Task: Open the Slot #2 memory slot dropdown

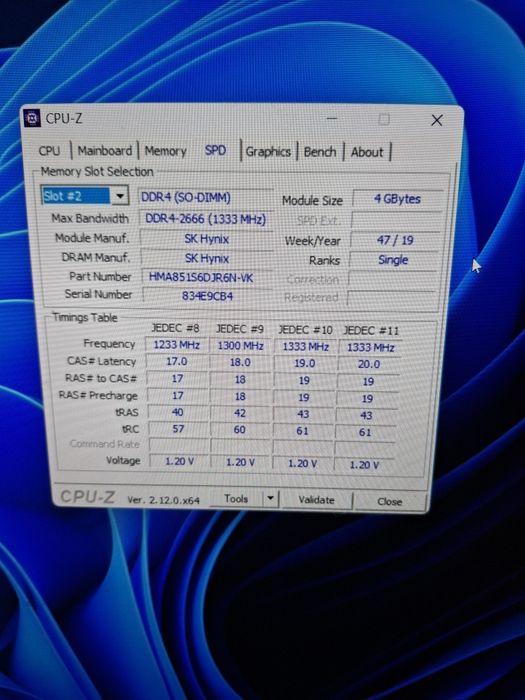Action: (85, 196)
